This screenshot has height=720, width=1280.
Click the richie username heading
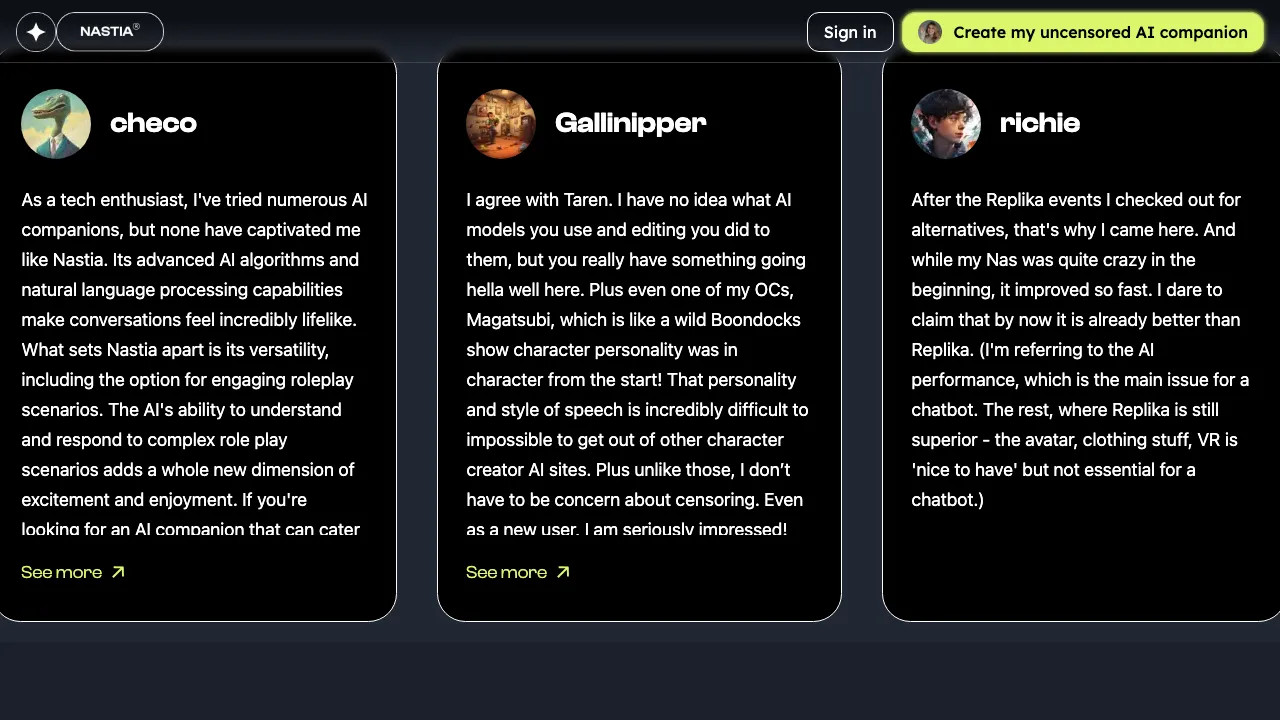pyautogui.click(x=1039, y=123)
